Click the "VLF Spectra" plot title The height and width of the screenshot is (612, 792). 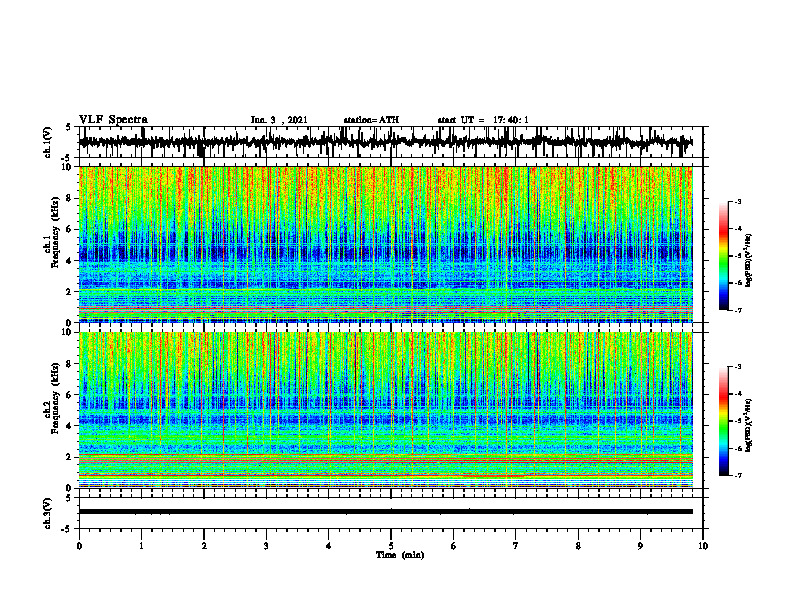(113, 120)
